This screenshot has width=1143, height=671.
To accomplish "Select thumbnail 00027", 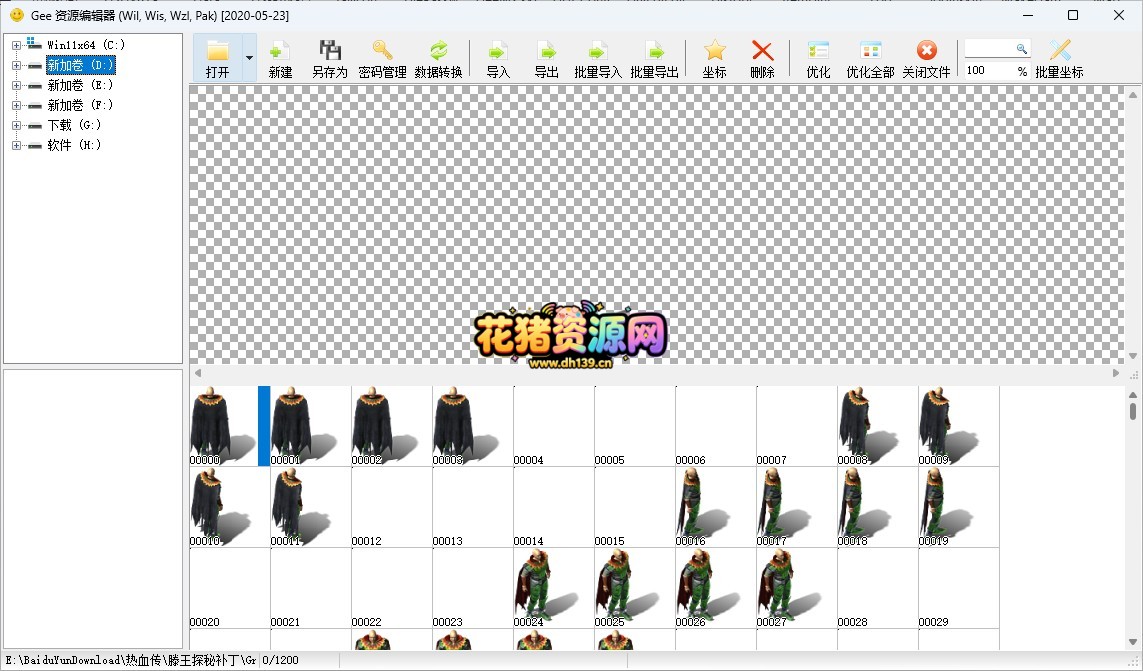I will click(x=796, y=588).
